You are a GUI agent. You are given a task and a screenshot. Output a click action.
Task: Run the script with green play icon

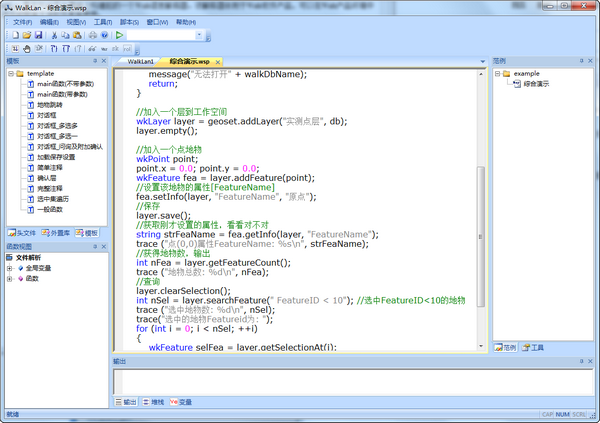119,35
